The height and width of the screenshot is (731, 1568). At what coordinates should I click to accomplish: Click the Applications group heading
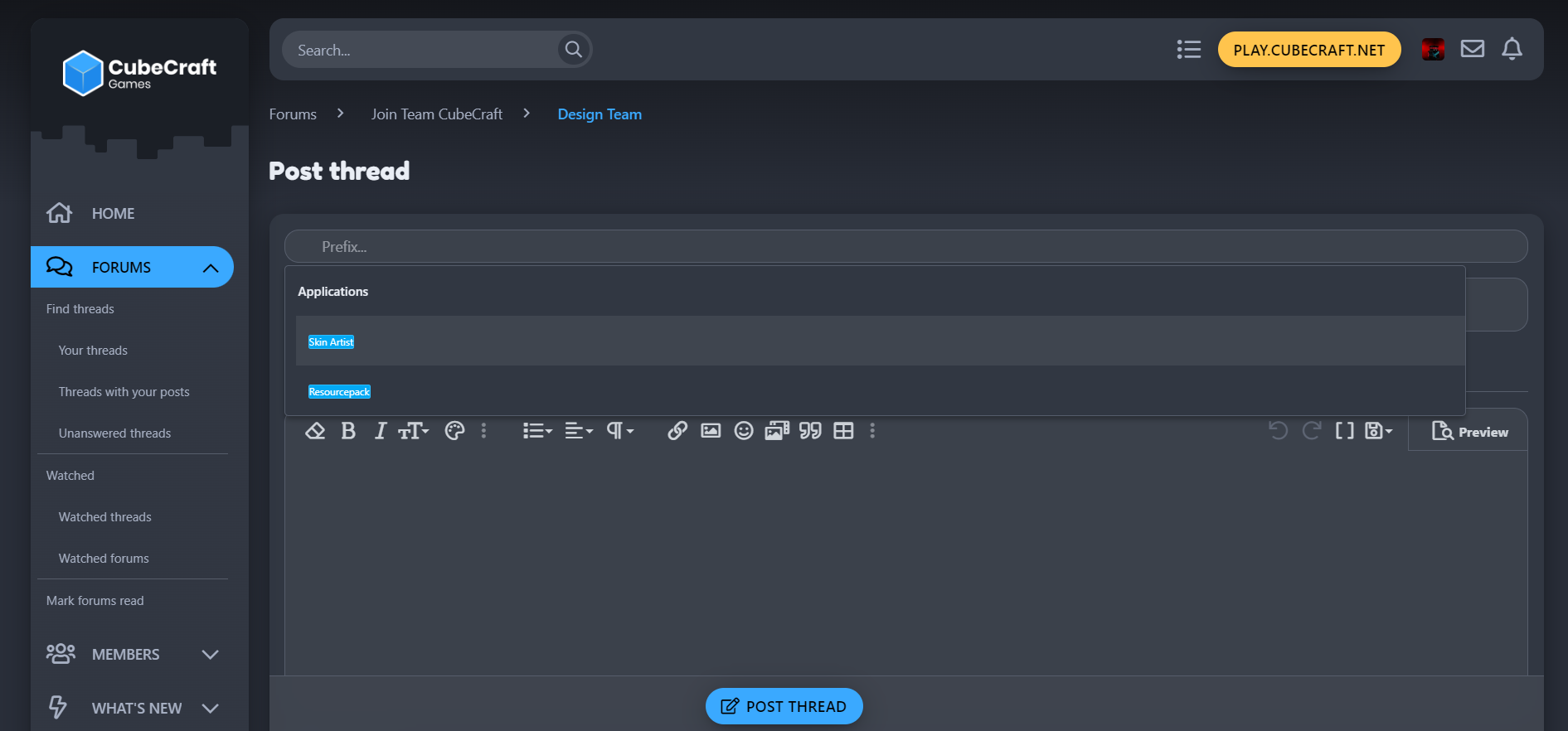coord(333,291)
